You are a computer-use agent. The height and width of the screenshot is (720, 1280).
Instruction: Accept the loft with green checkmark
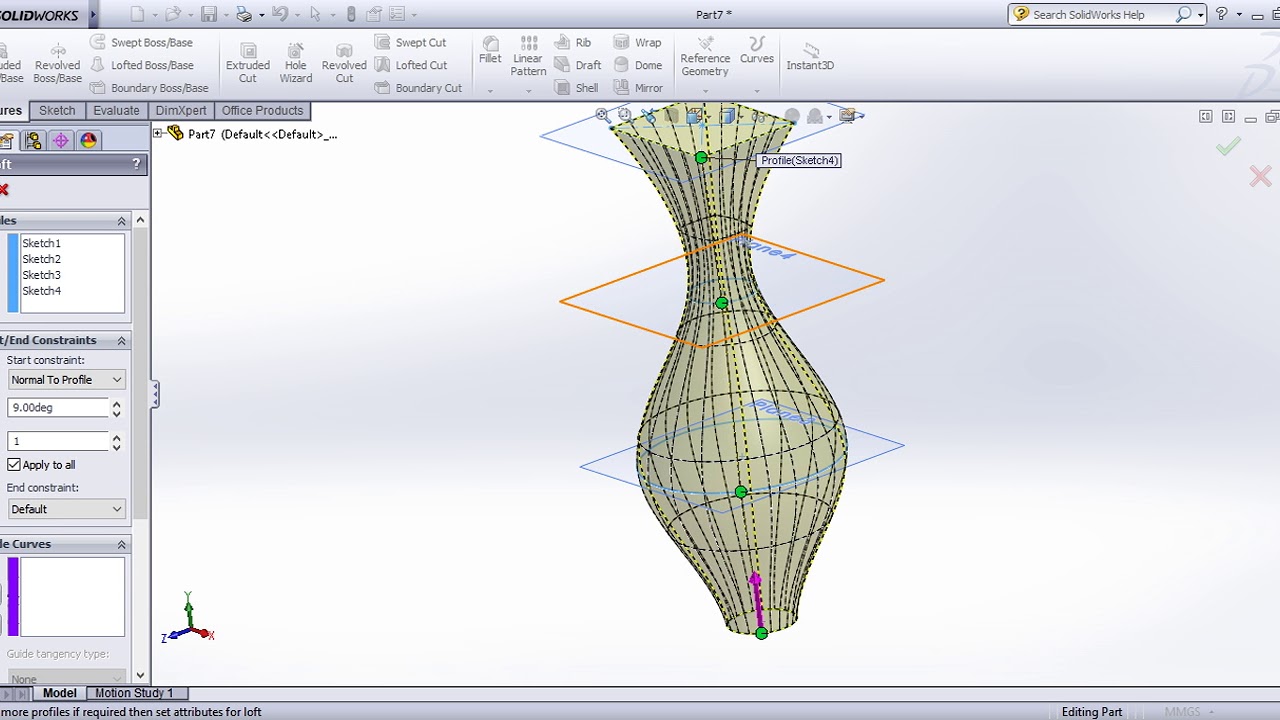(x=1228, y=147)
